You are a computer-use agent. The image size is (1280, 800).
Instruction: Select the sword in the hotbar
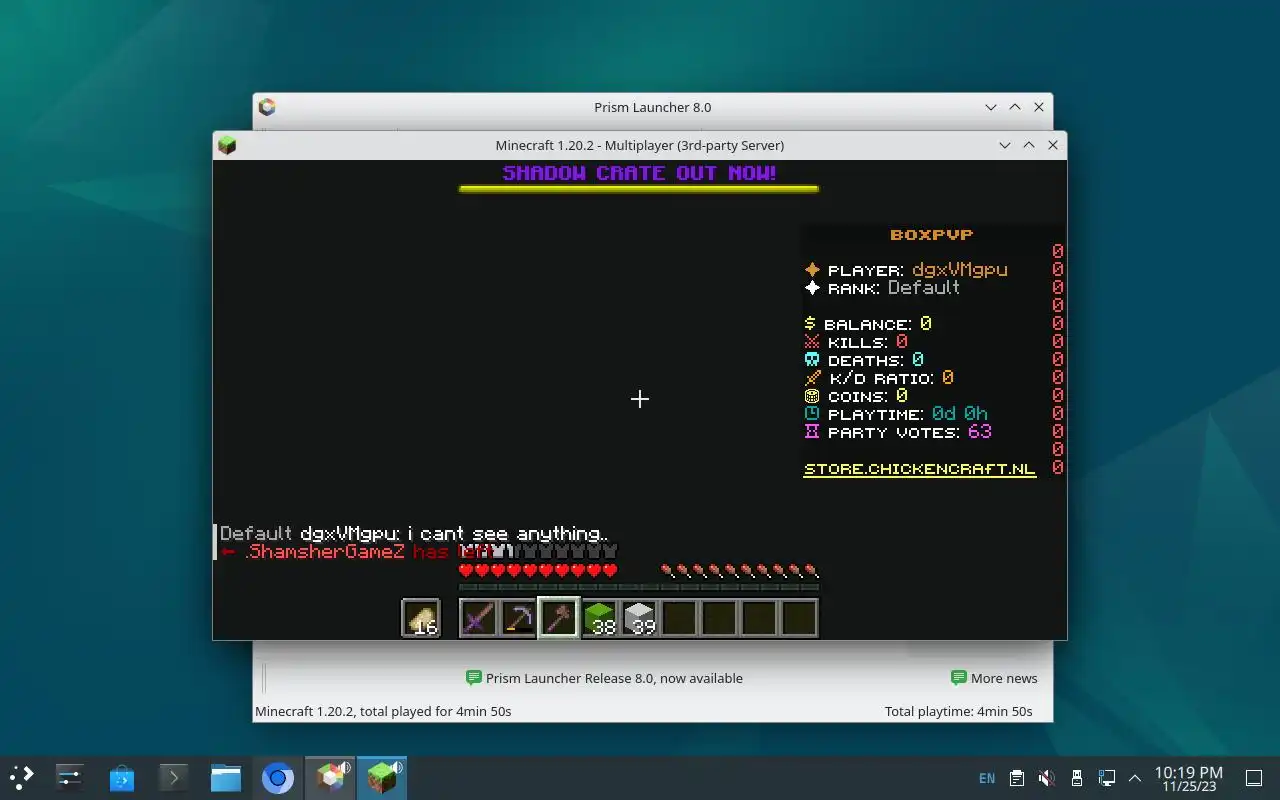478,618
